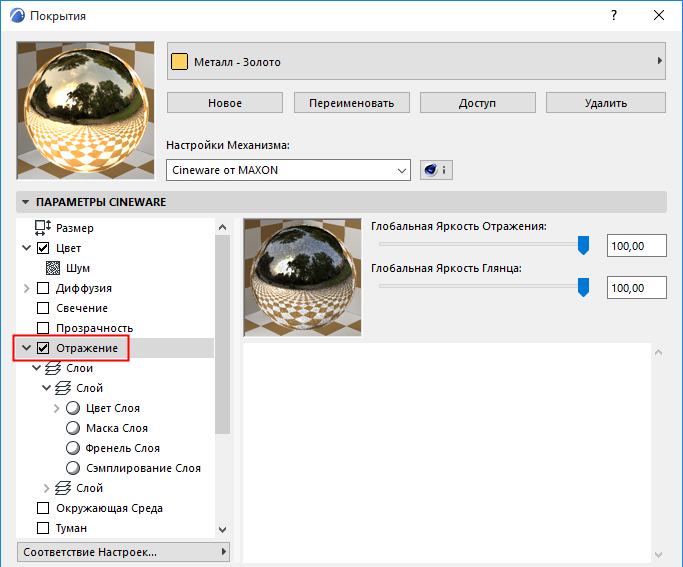Click the Яркость Отражения value field
683x567 pixels.
click(636, 246)
